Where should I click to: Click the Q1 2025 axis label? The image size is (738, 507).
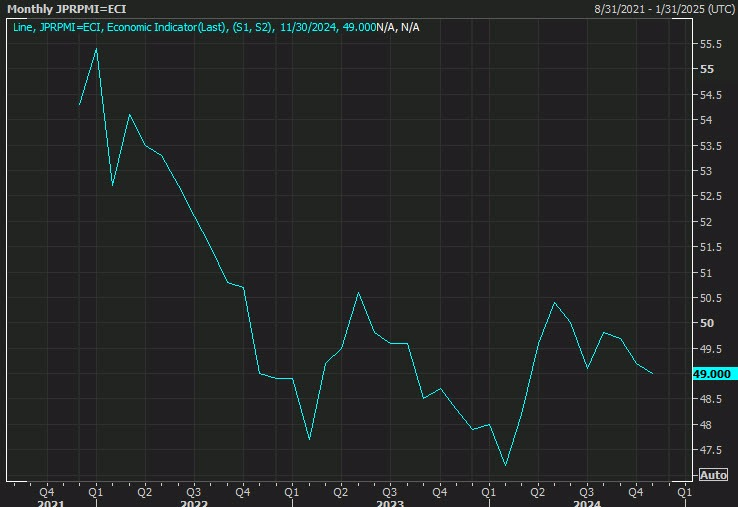point(684,492)
